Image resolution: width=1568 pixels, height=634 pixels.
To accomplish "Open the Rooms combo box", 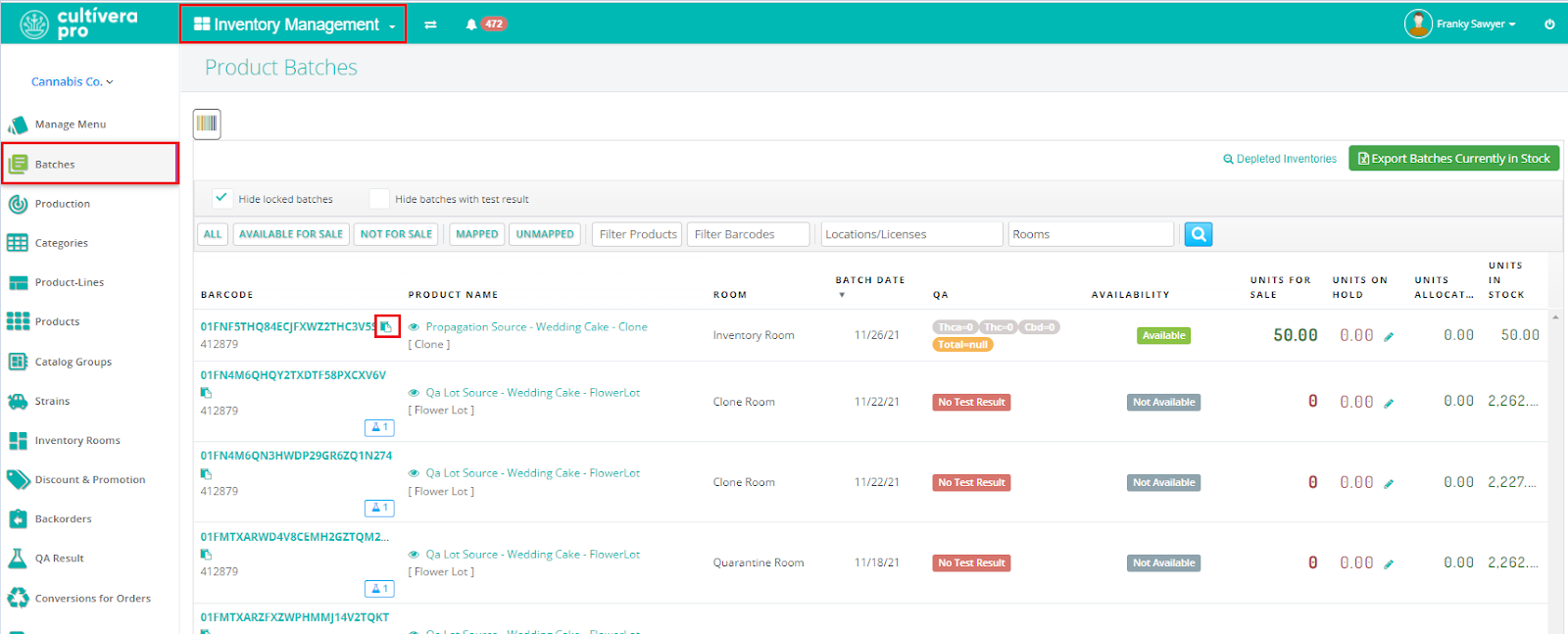I will (1091, 234).
